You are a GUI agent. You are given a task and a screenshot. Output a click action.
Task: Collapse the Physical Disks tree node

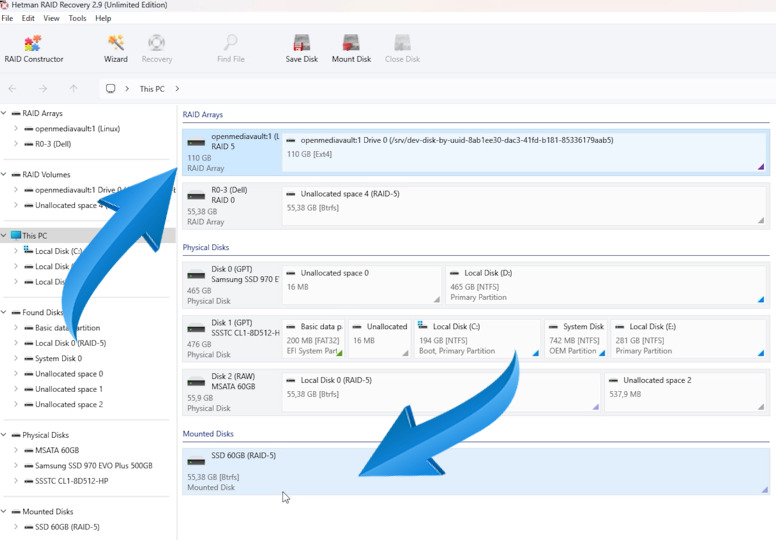pyautogui.click(x=4, y=435)
